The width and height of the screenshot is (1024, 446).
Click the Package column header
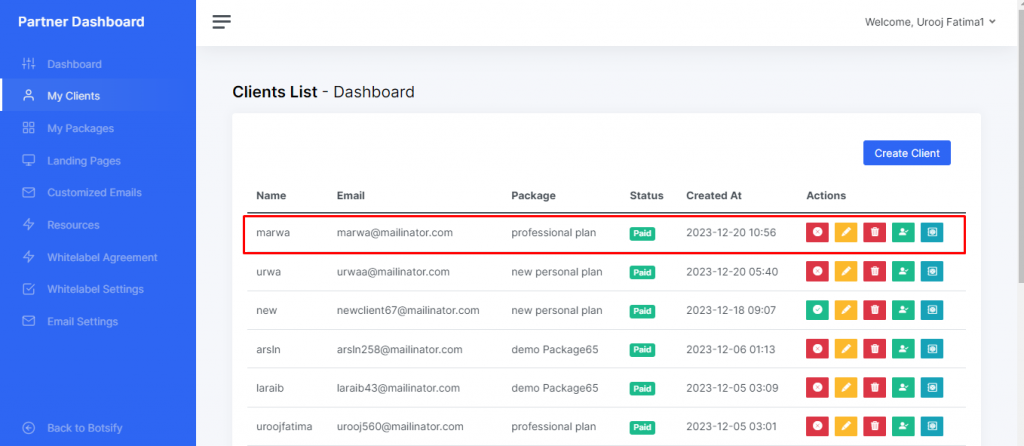pyautogui.click(x=534, y=195)
